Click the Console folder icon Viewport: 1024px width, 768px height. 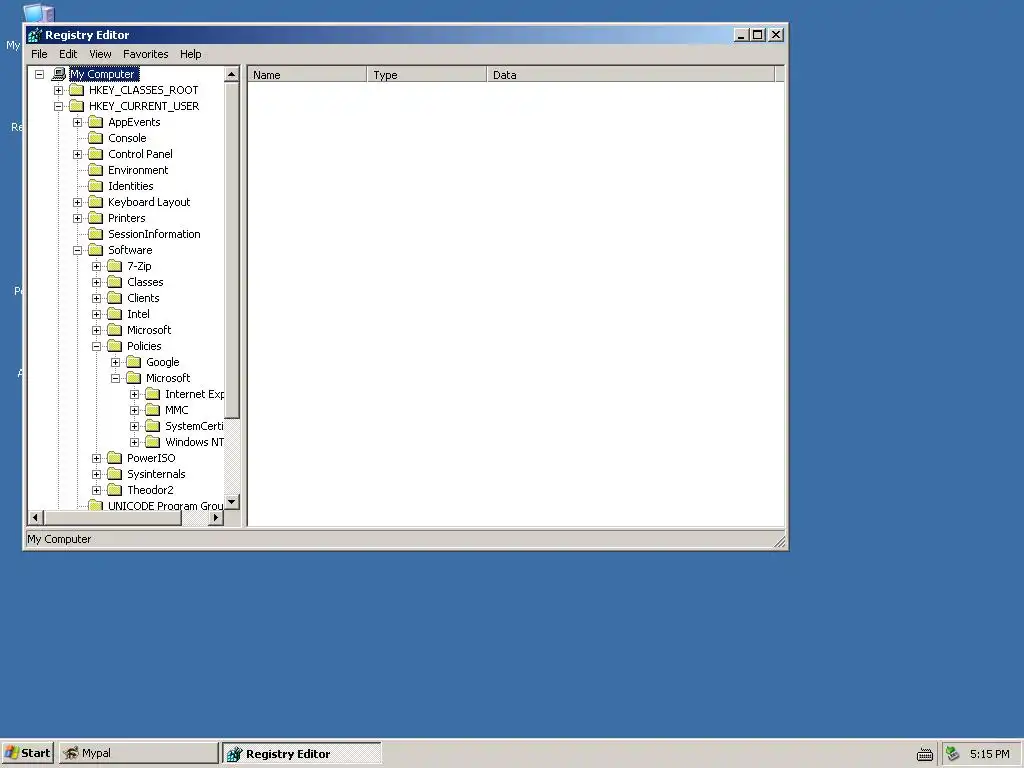click(x=96, y=138)
